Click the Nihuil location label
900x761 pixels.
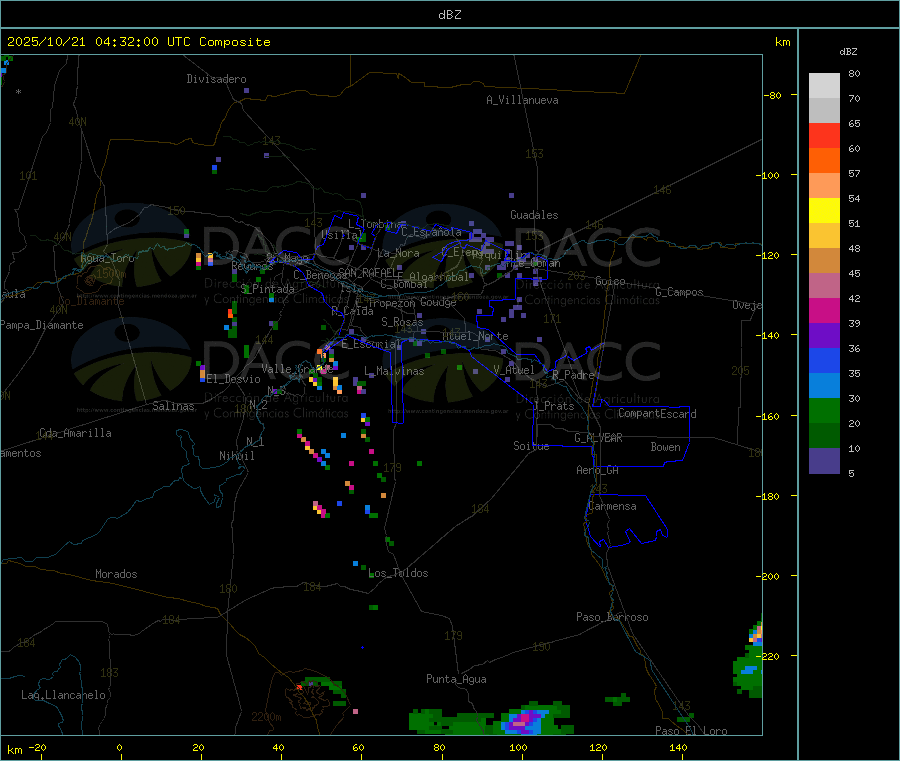coord(236,456)
